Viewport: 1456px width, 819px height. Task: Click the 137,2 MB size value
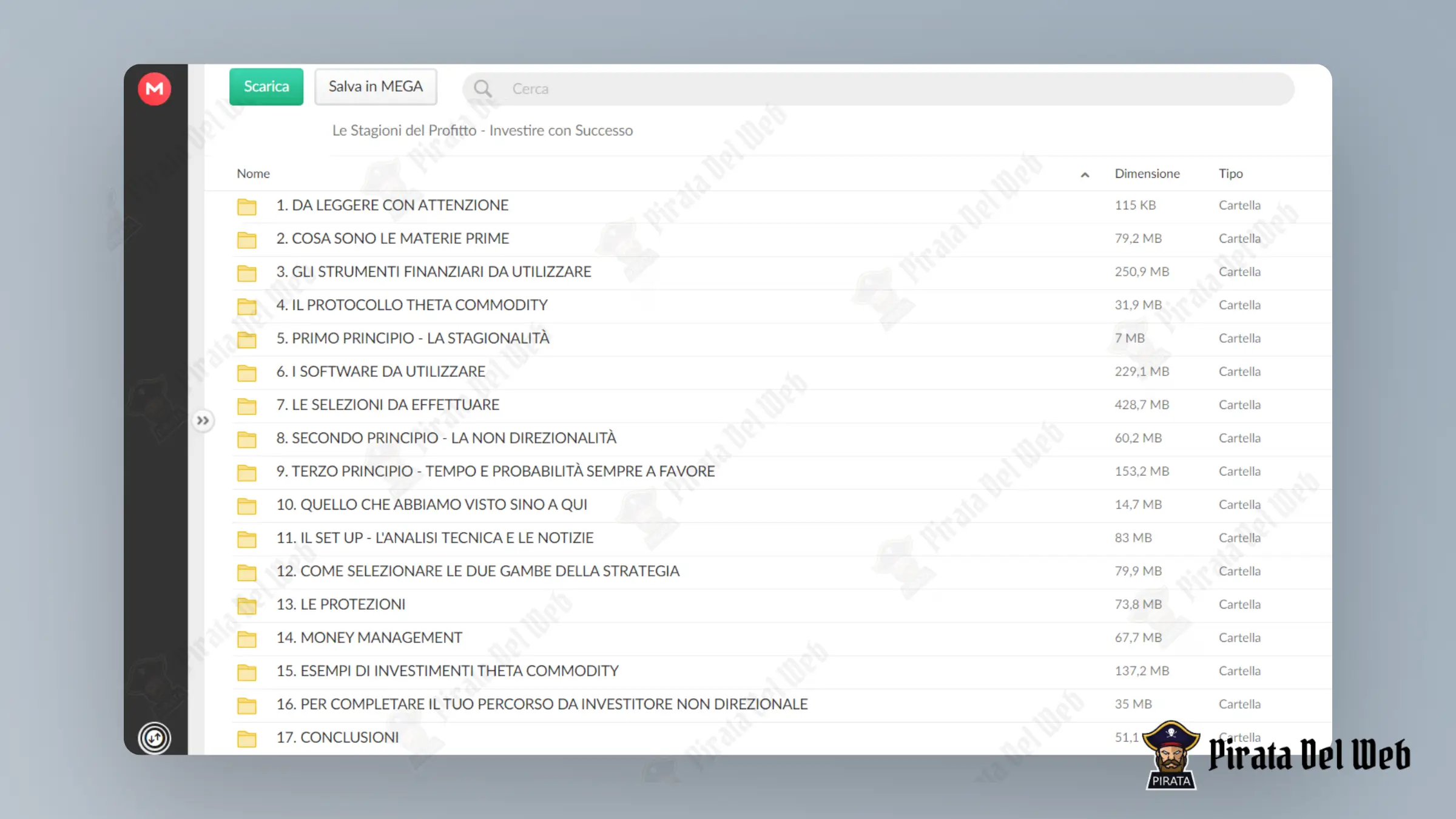[1142, 671]
